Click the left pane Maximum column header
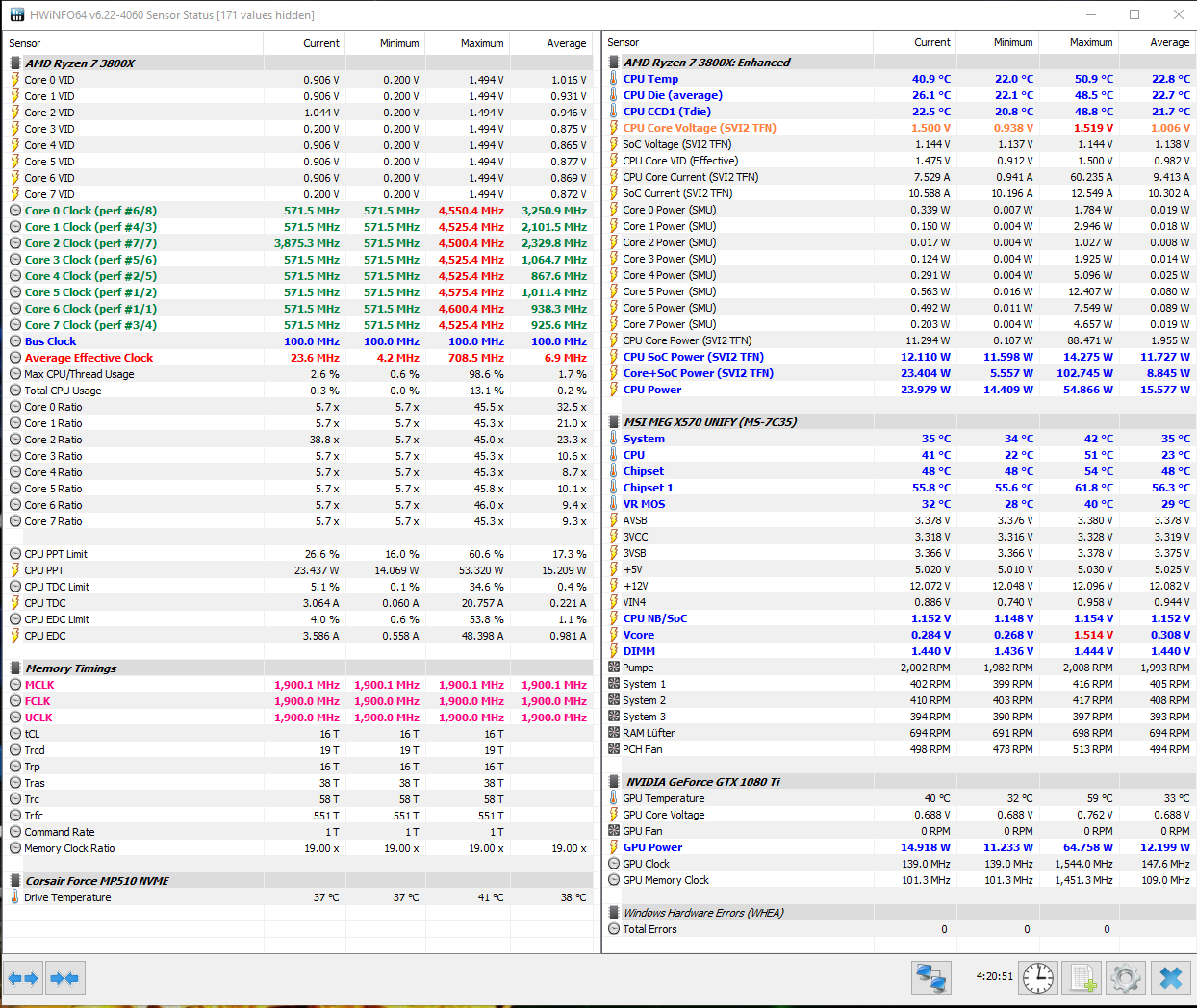The image size is (1197, 1008). point(467,43)
